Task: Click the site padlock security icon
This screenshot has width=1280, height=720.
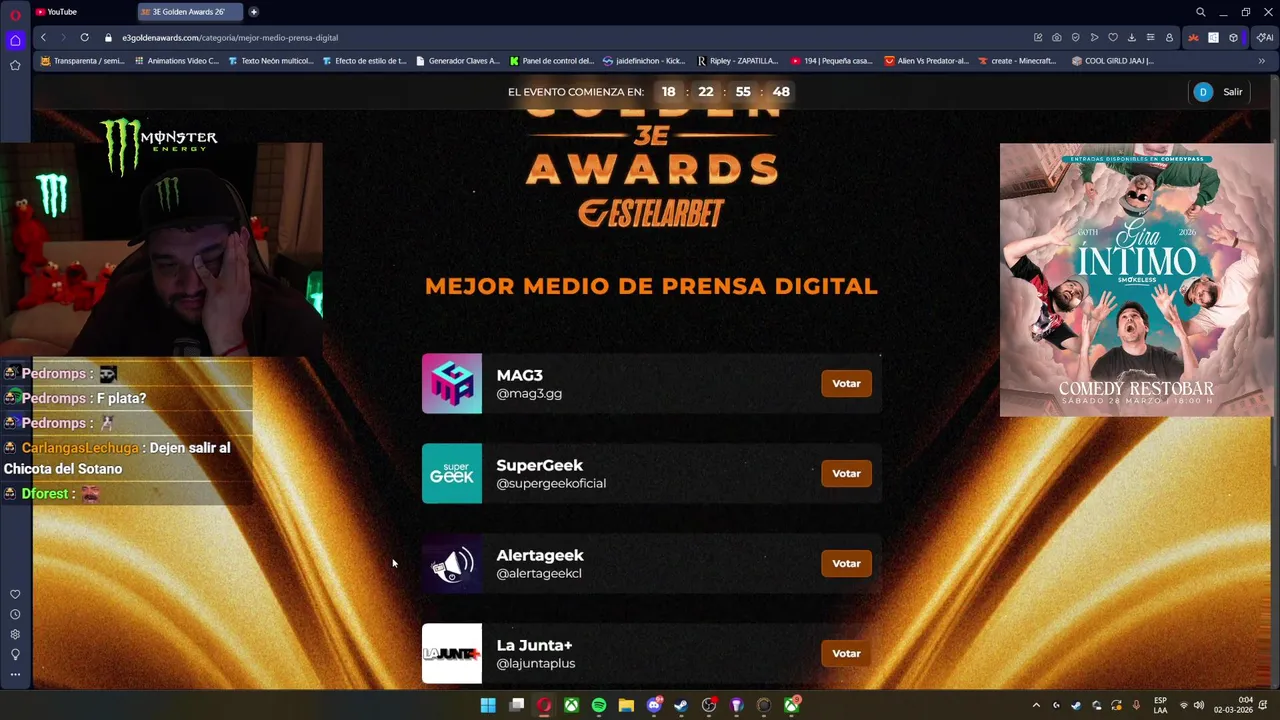Action: pos(109,37)
